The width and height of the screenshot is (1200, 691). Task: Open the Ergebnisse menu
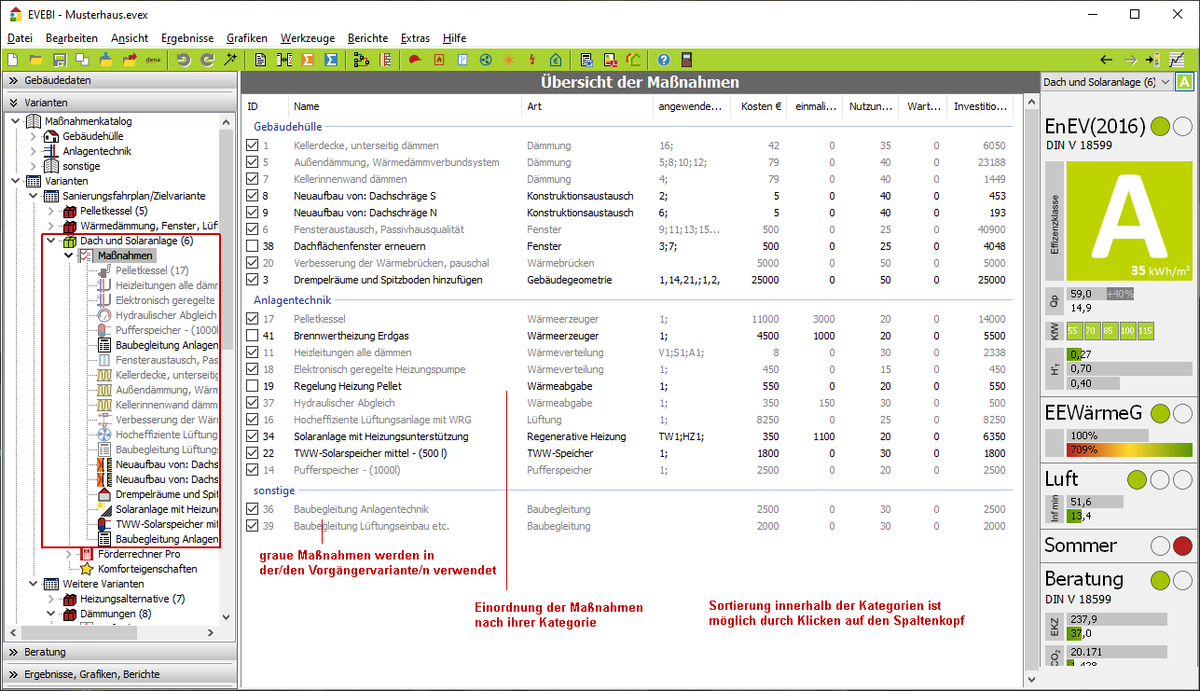187,38
